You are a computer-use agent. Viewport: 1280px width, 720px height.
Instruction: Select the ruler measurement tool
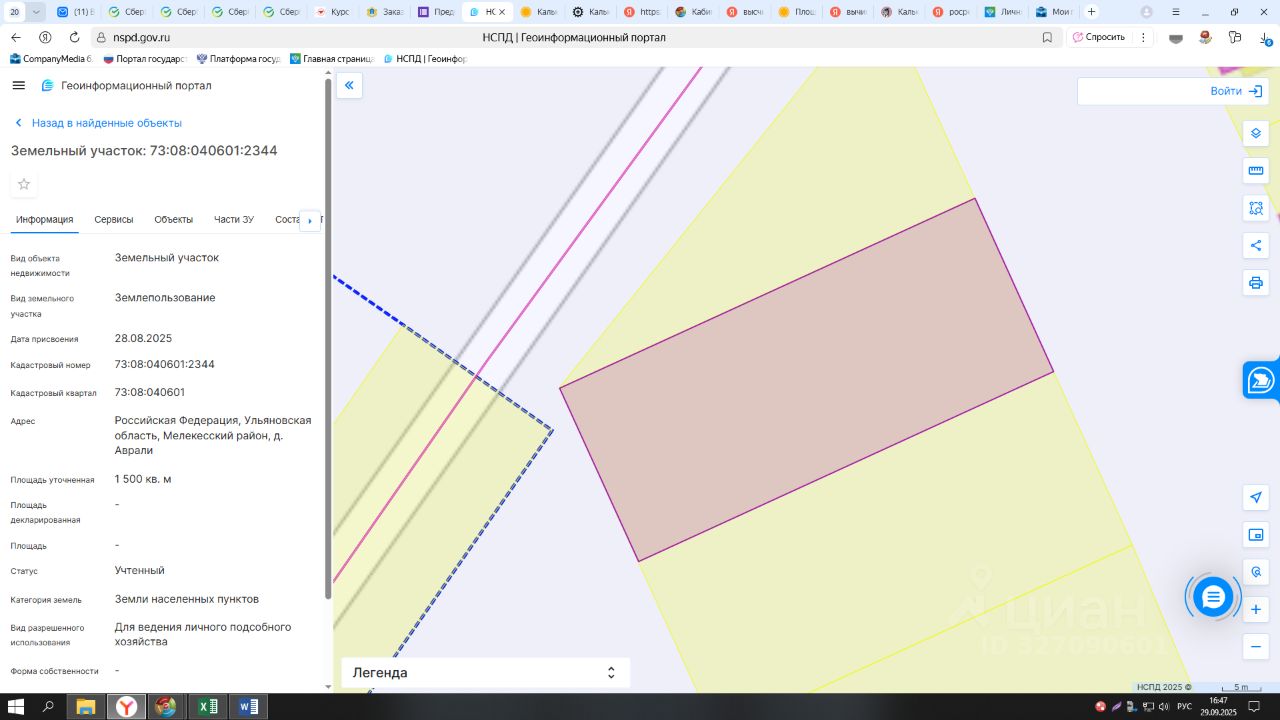click(x=1256, y=171)
